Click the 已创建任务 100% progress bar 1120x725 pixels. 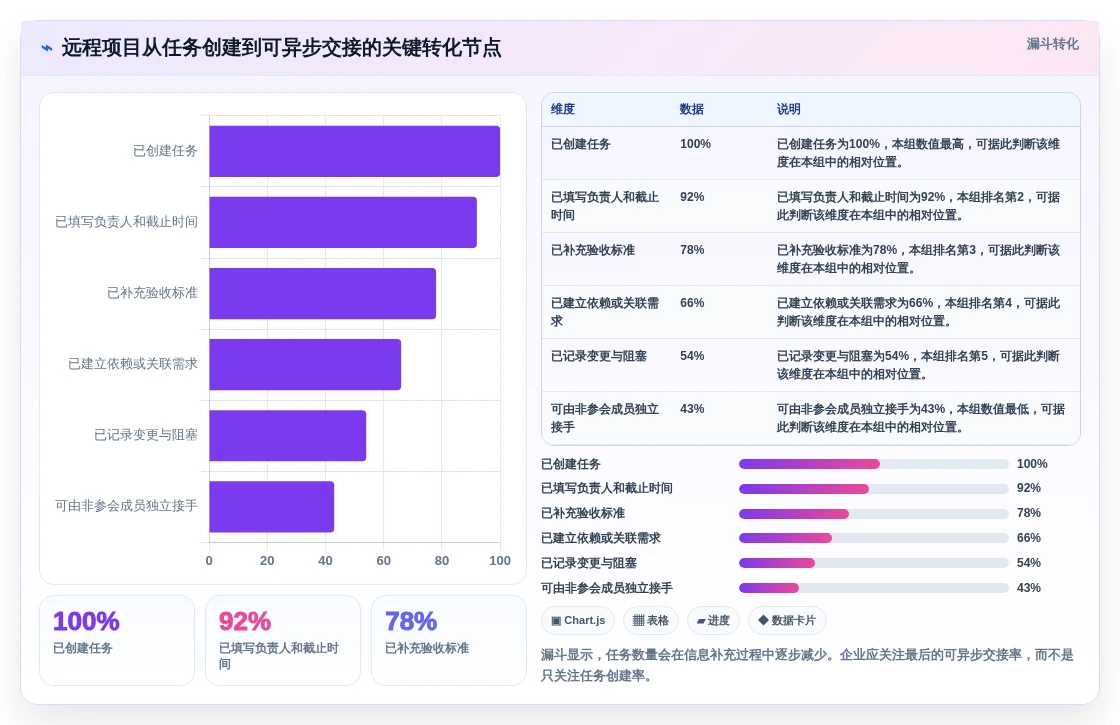(874, 464)
